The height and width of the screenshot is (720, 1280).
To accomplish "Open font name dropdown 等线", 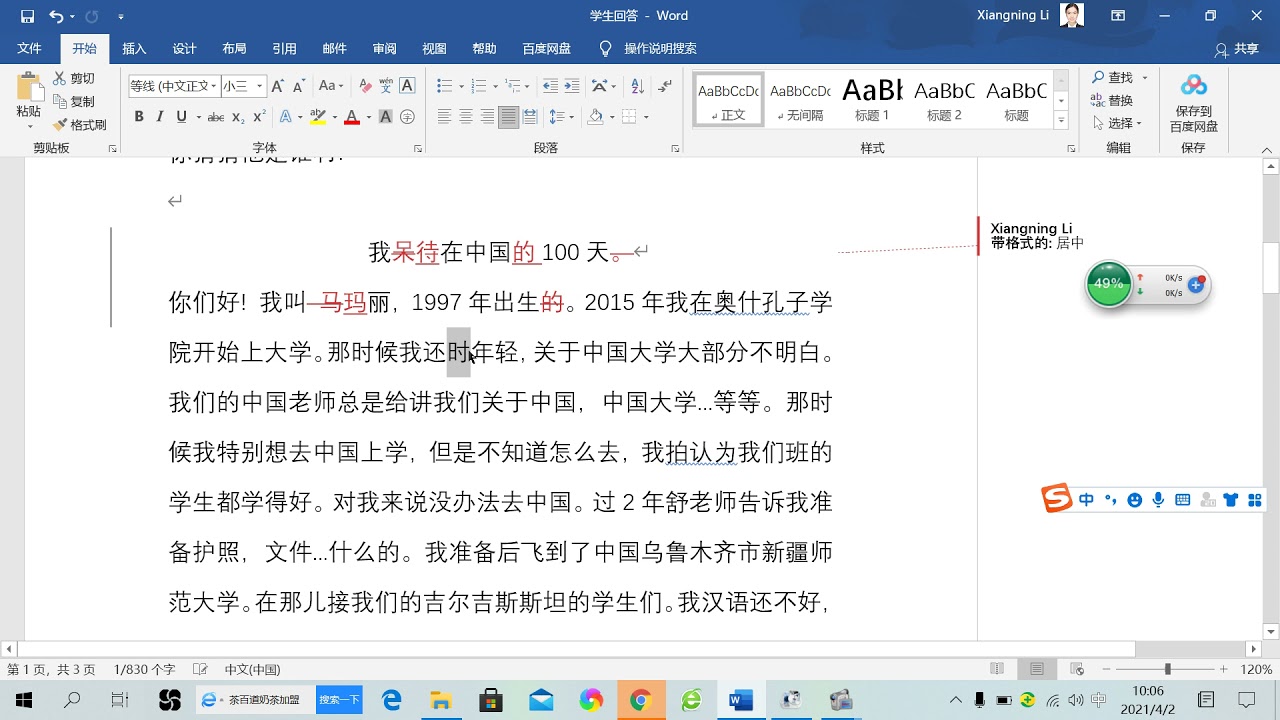I will point(214,86).
